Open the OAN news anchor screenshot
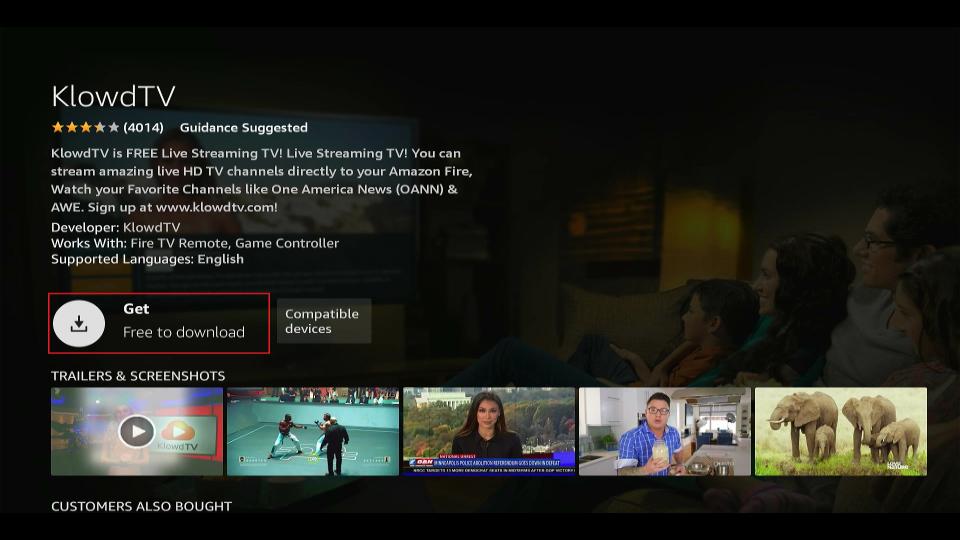This screenshot has height=540, width=960. pyautogui.click(x=489, y=432)
